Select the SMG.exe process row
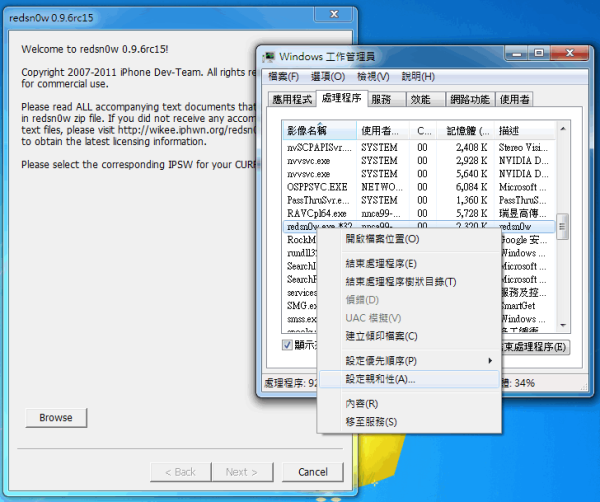 click(302, 306)
